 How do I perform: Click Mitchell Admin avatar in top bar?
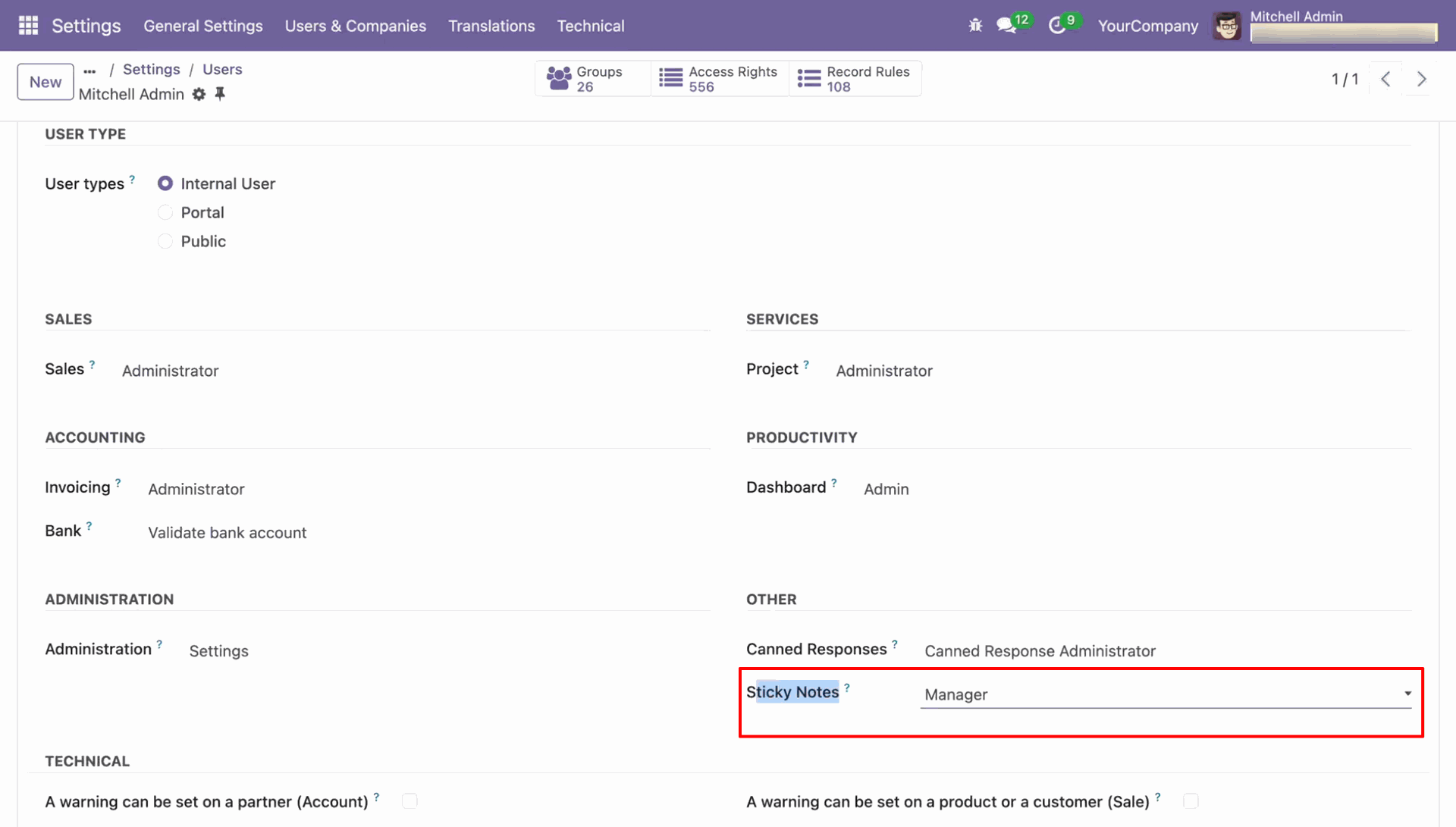click(x=1226, y=26)
